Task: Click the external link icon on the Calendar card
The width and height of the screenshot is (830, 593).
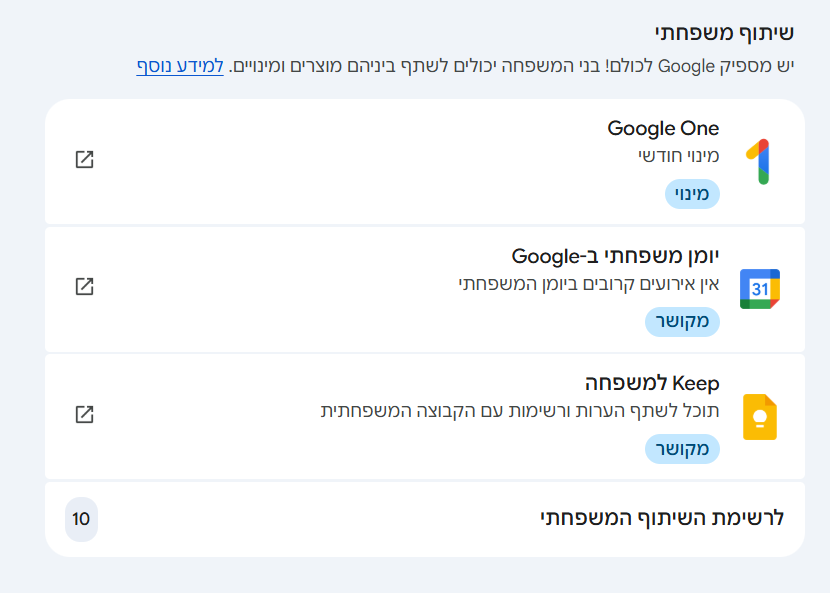Action: 85,285
